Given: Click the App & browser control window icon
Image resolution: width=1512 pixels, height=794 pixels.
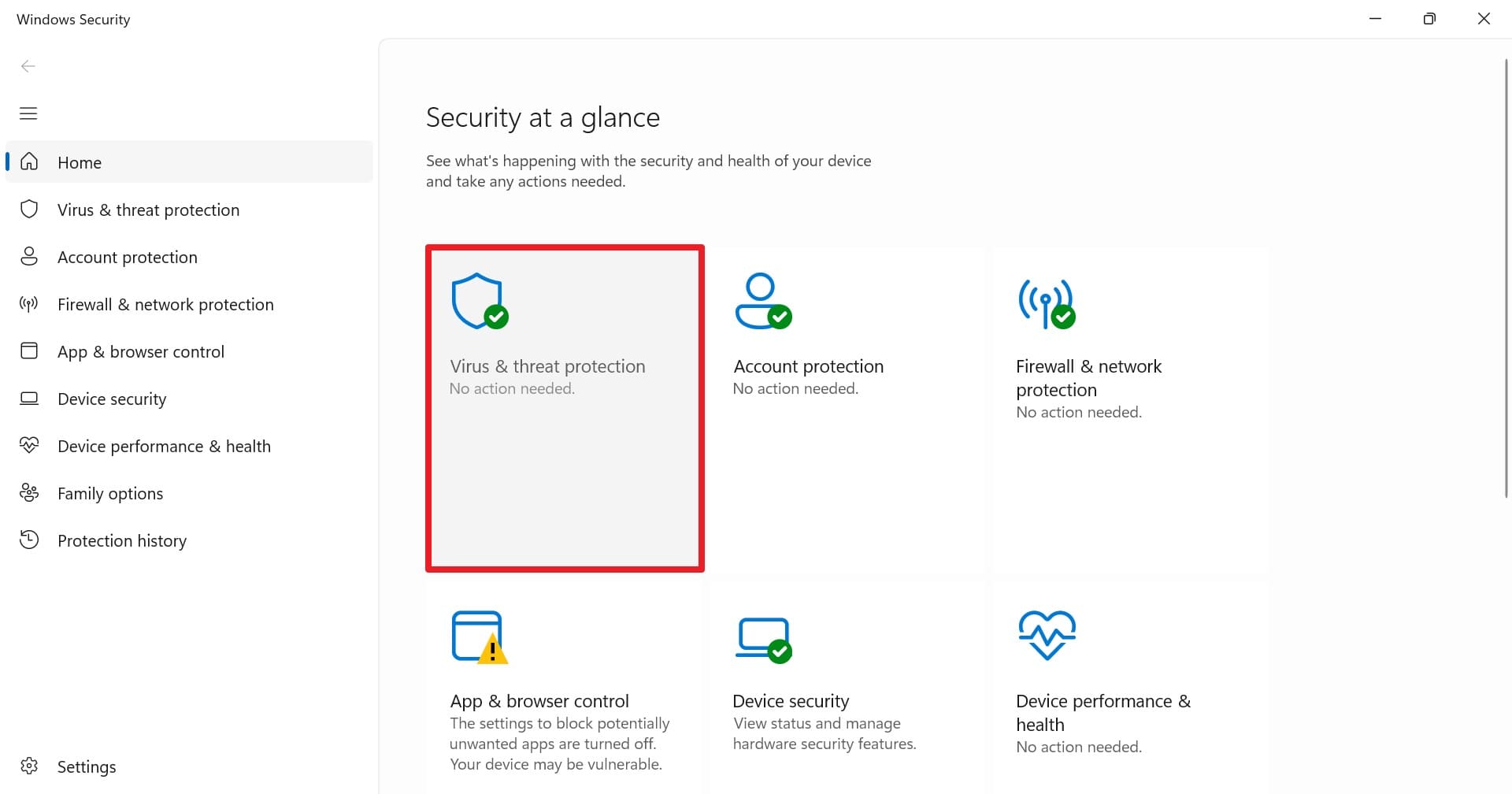Looking at the screenshot, I should tap(29, 351).
